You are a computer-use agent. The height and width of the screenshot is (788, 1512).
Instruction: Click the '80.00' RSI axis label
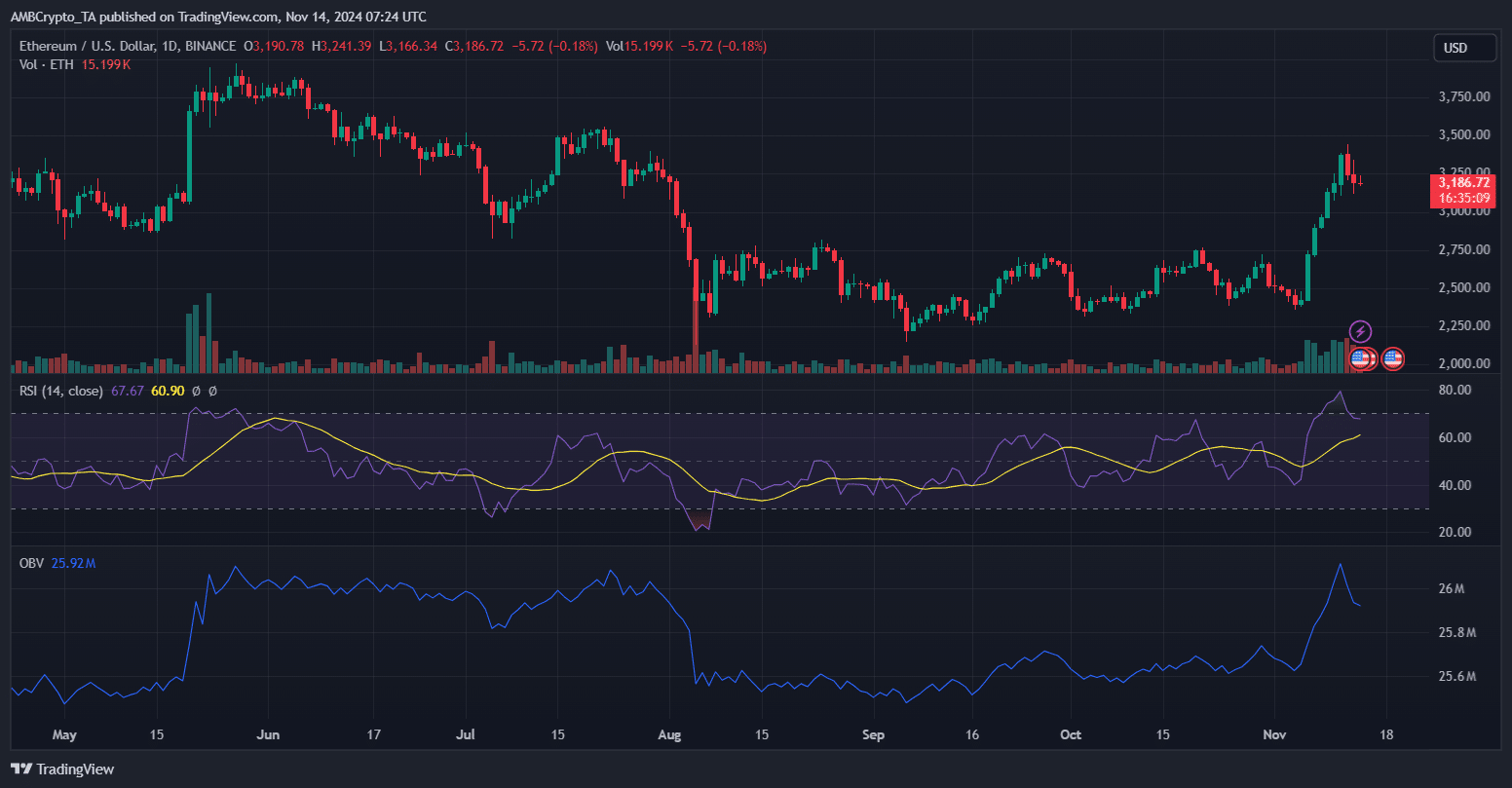(1455, 390)
